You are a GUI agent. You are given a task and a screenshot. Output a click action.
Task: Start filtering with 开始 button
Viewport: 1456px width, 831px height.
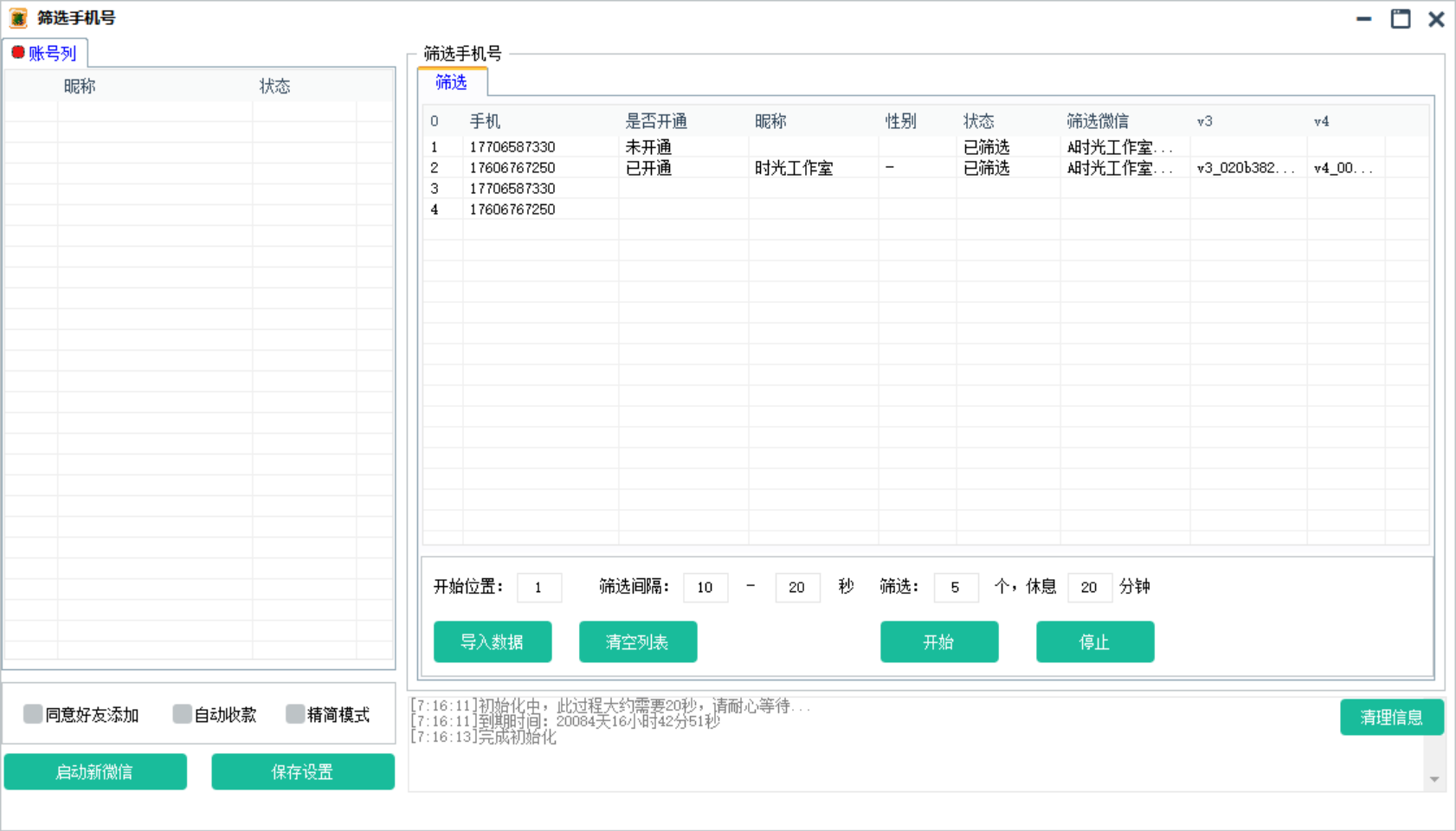[938, 642]
